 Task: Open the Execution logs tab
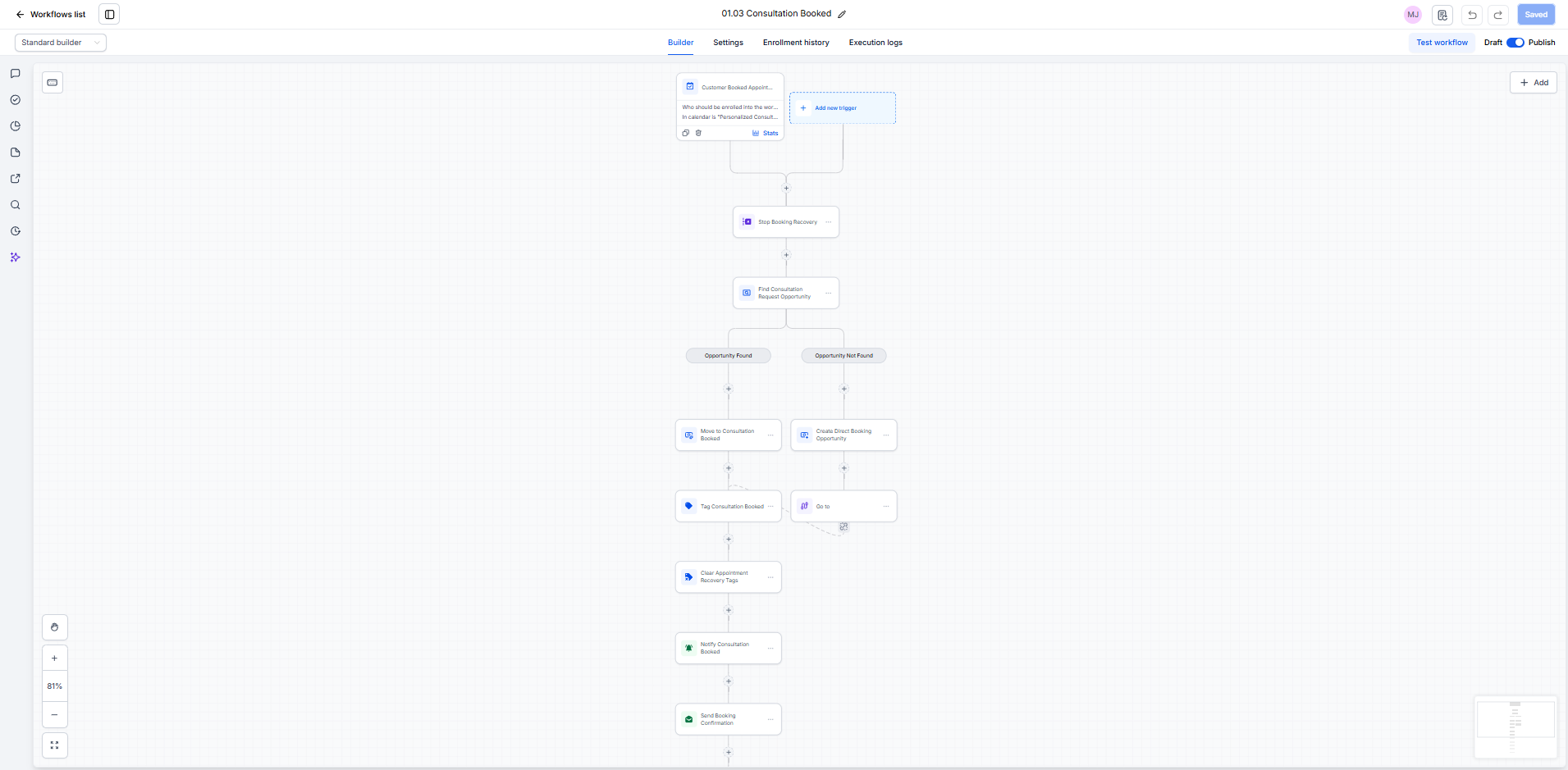(x=875, y=43)
